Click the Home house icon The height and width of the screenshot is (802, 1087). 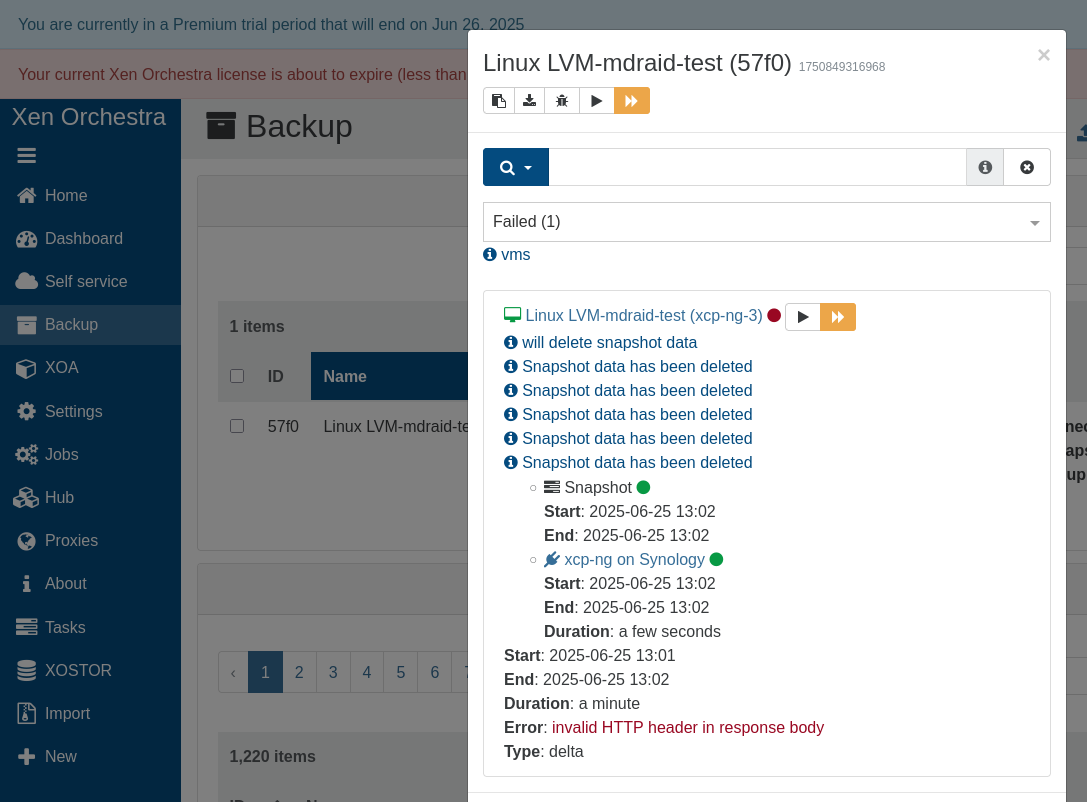coord(26,195)
